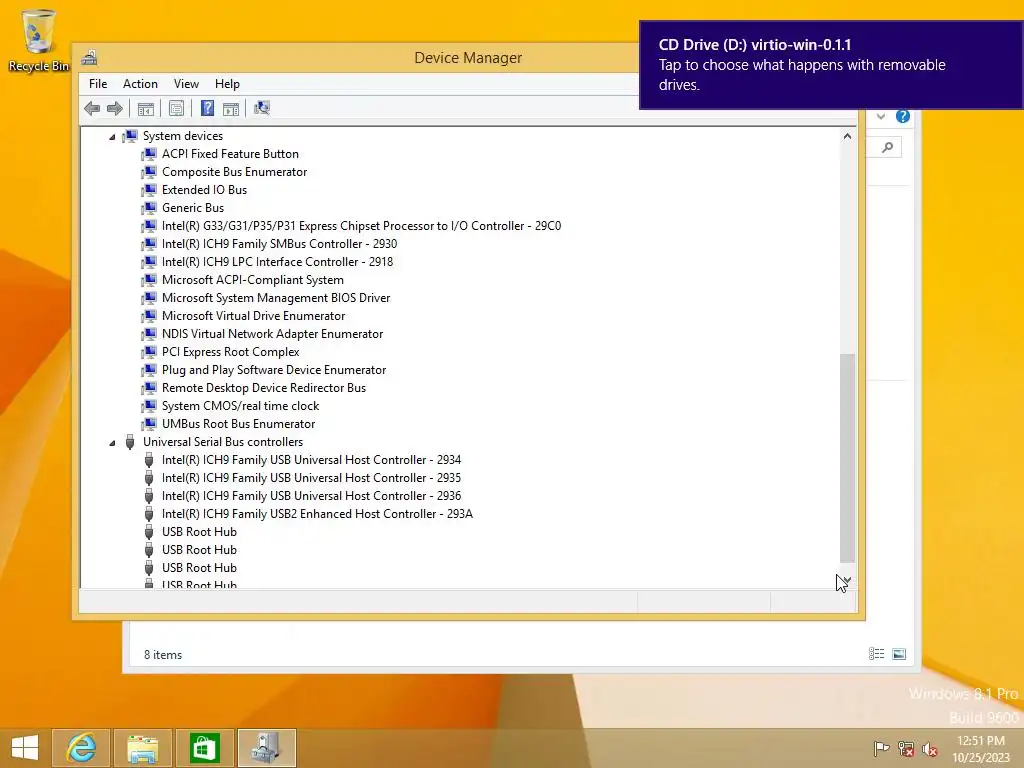Select System CMOS/real time clock
The width and height of the screenshot is (1024, 768).
click(240, 406)
